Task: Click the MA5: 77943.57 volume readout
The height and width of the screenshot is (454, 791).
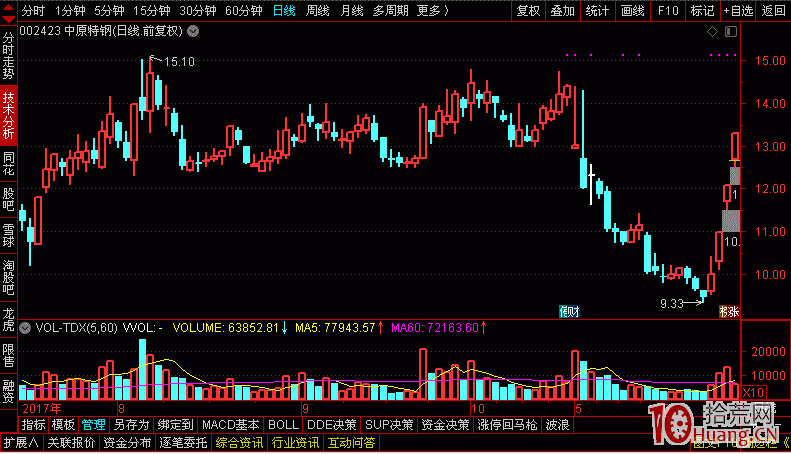Action: (x=335, y=328)
